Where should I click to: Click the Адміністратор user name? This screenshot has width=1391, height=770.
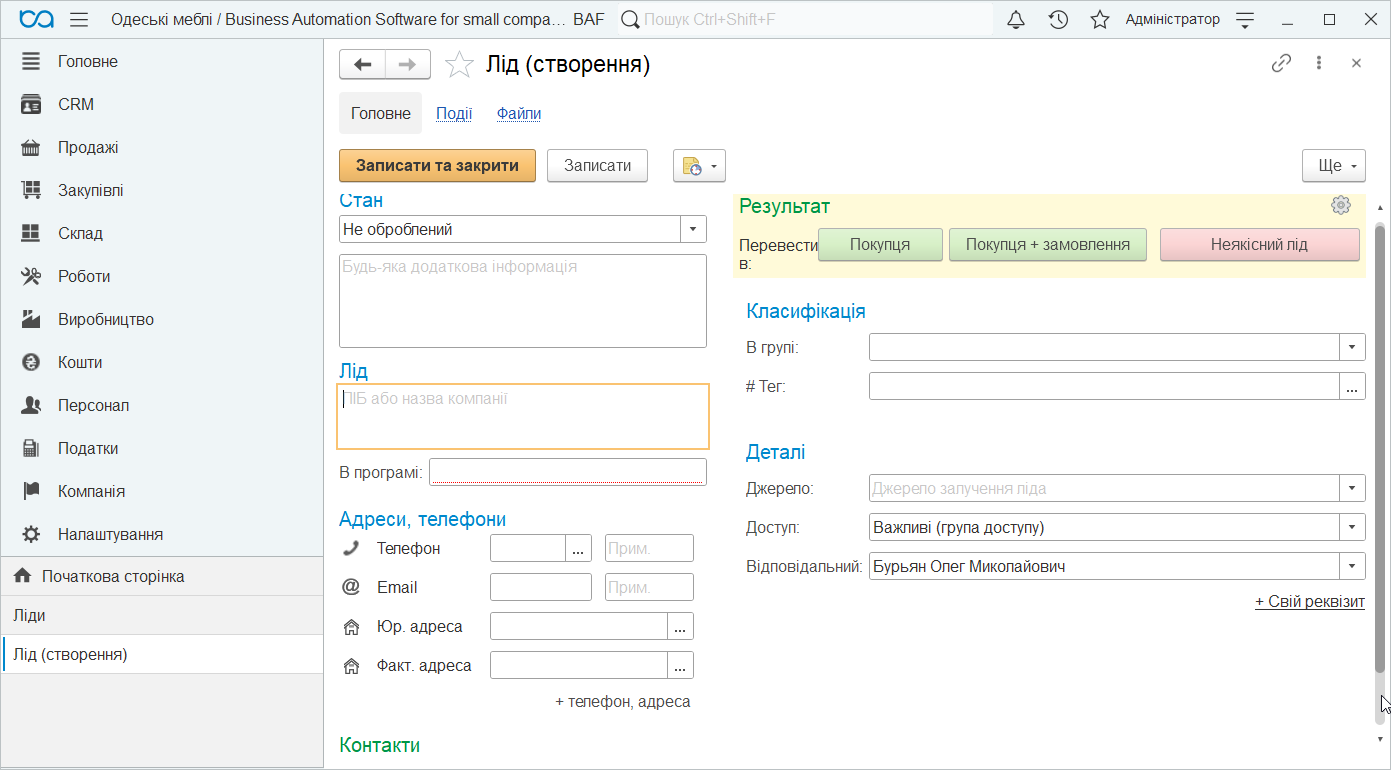coord(1173,20)
